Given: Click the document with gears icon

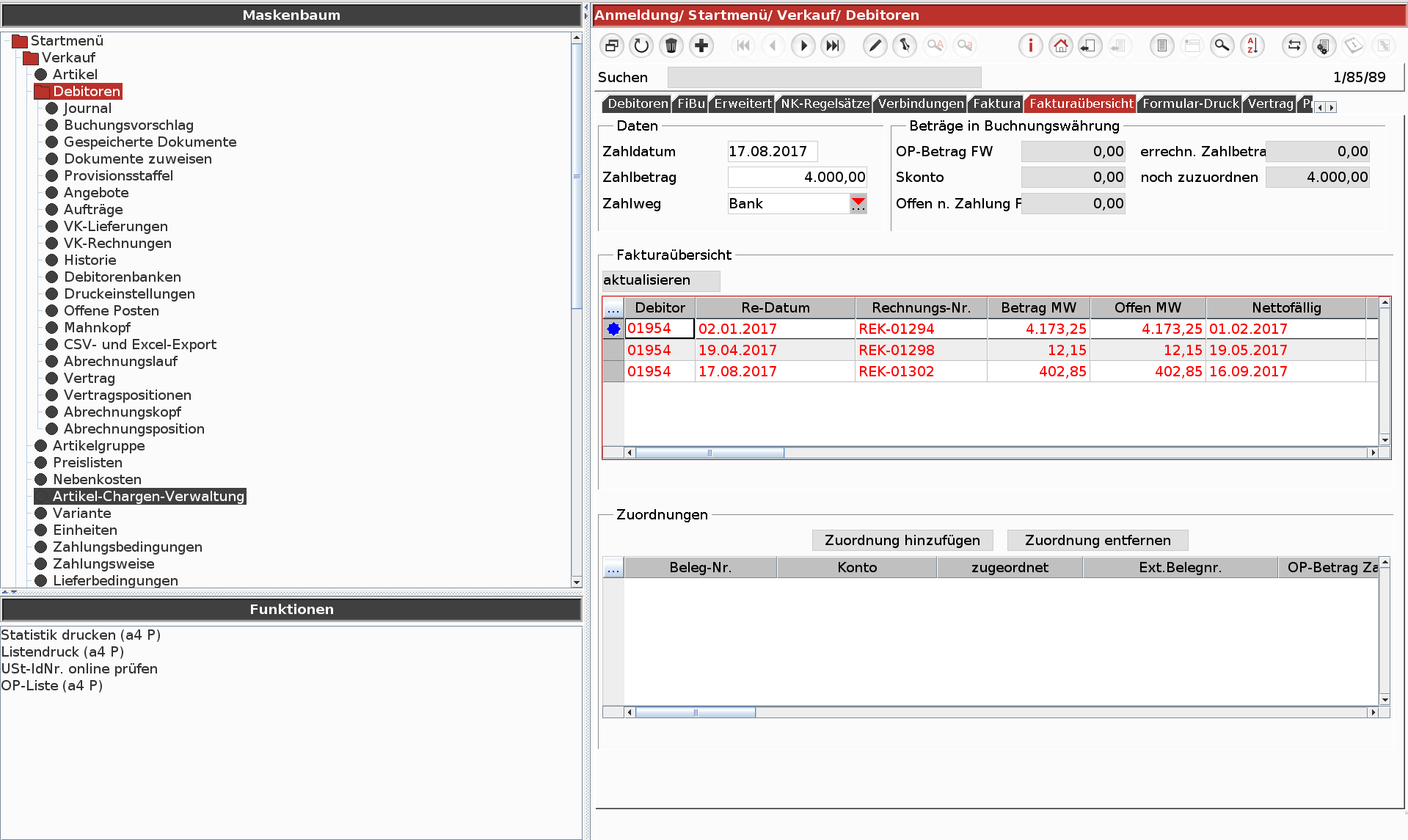Looking at the screenshot, I should [x=1324, y=46].
